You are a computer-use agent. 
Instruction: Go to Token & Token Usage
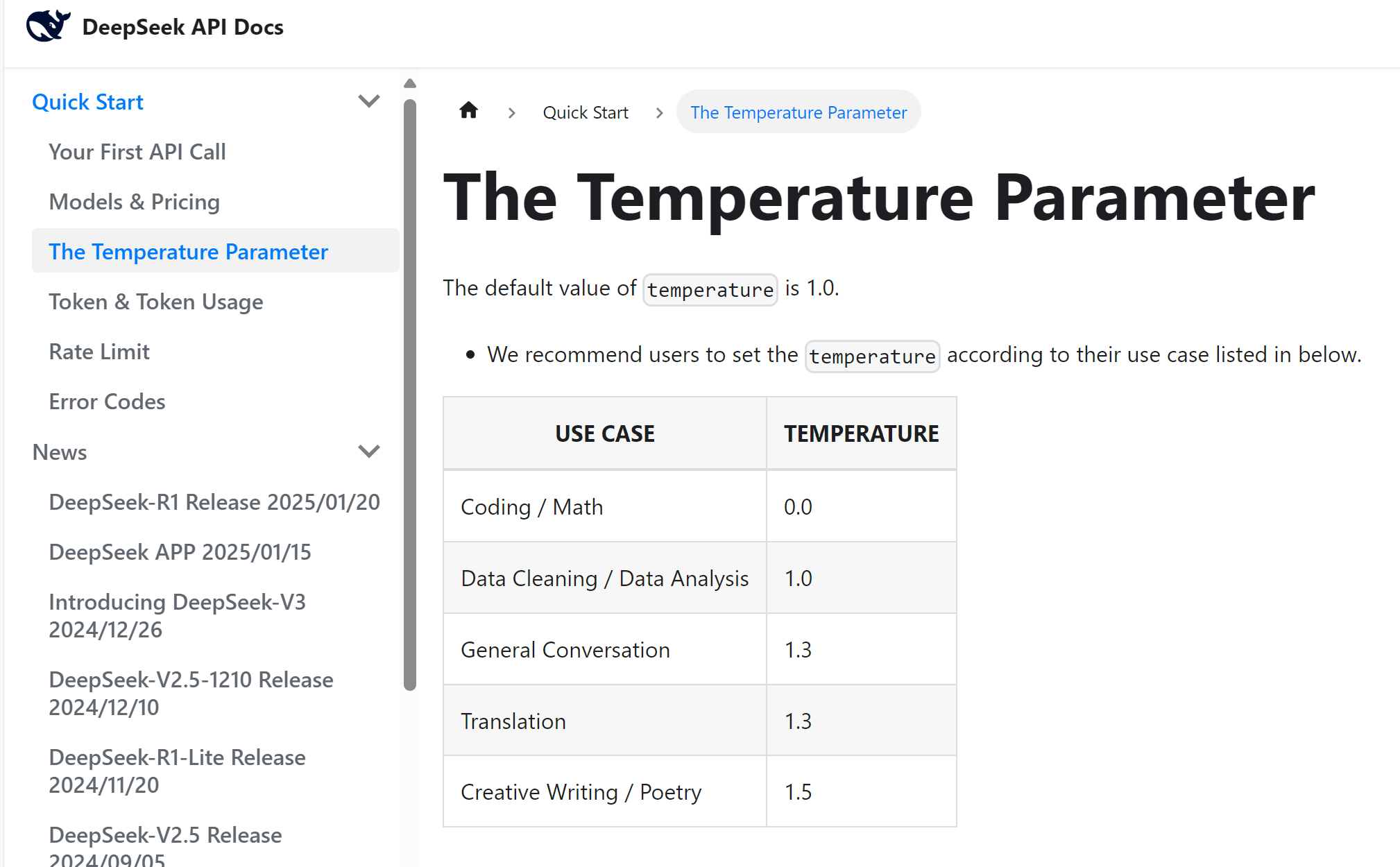coord(156,302)
